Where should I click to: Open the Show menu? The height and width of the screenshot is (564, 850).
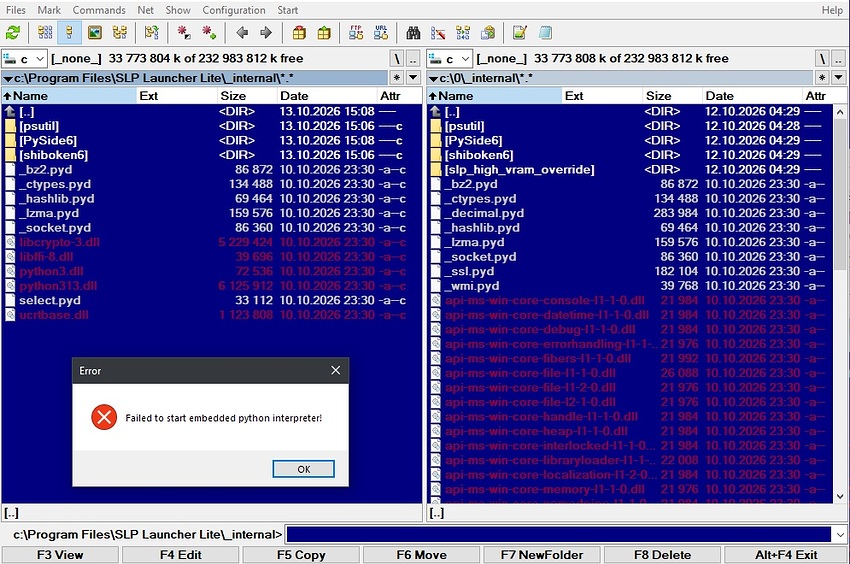coord(178,10)
